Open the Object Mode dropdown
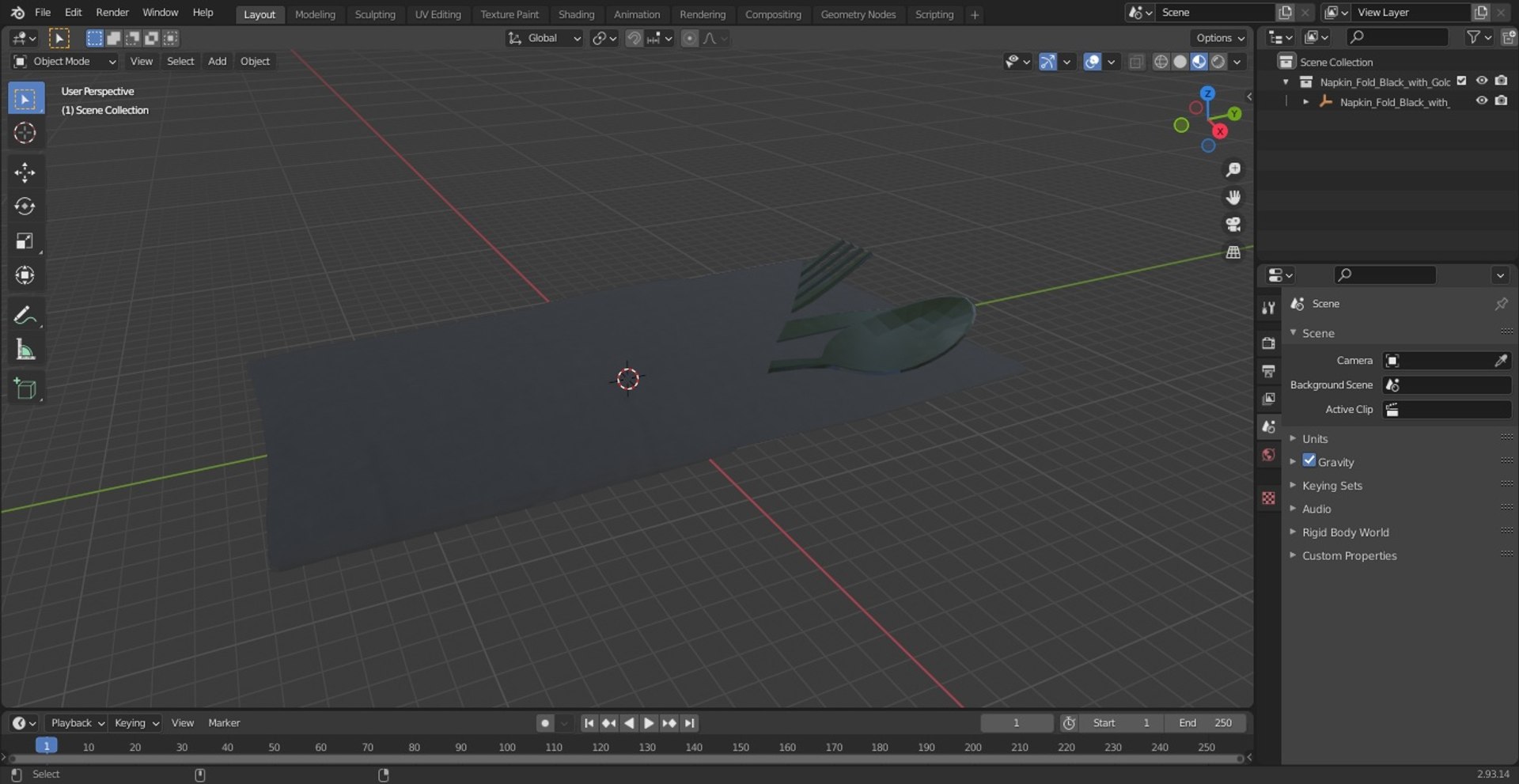The height and width of the screenshot is (784, 1519). click(x=65, y=62)
